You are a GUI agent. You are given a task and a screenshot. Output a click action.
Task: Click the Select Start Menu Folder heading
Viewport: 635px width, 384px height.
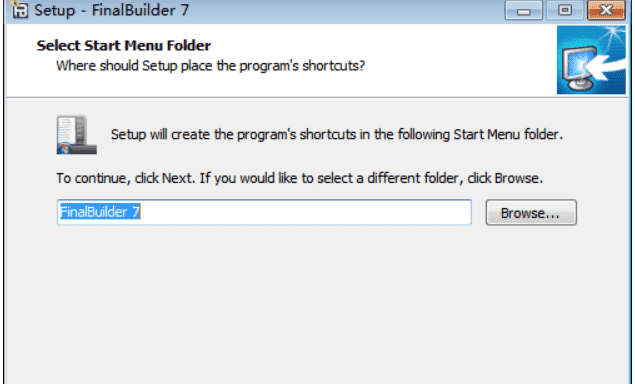(124, 45)
